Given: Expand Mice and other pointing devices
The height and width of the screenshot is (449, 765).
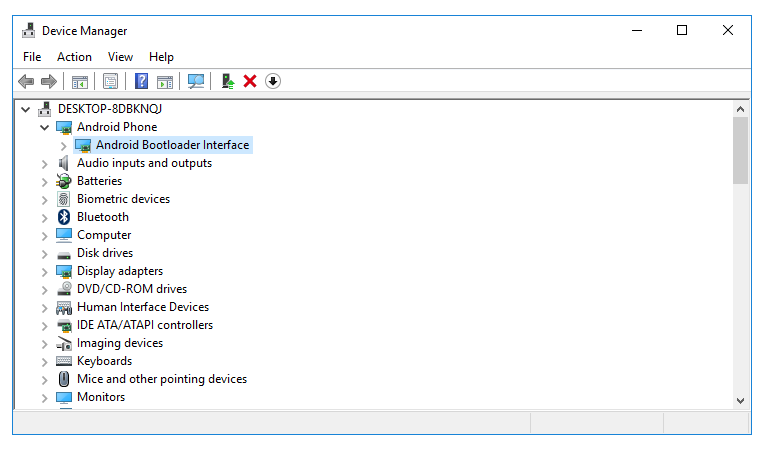Looking at the screenshot, I should coord(44,380).
